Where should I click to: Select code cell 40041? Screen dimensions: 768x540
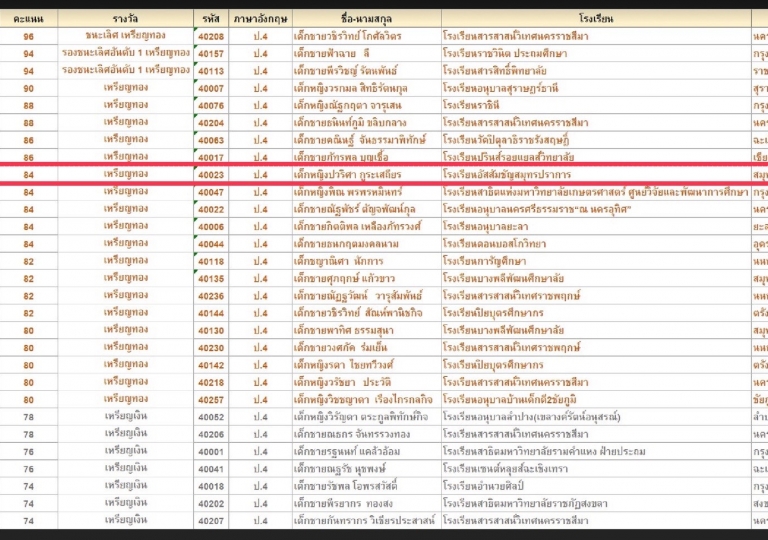(x=211, y=469)
